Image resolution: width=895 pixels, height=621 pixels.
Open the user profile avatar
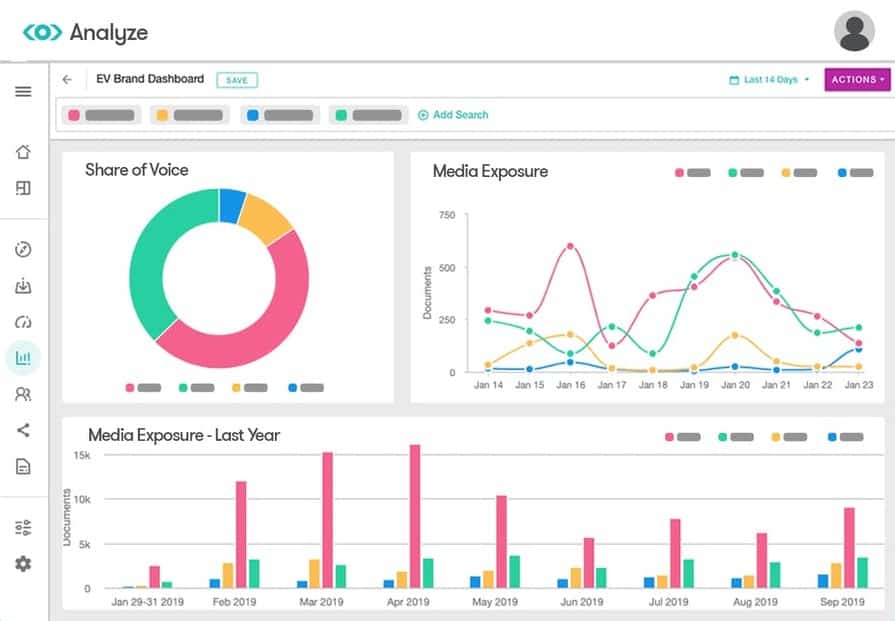point(854,31)
